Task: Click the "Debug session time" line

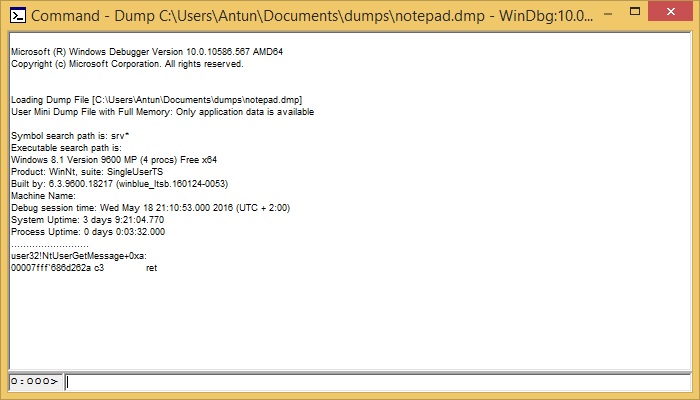Action: [150, 208]
